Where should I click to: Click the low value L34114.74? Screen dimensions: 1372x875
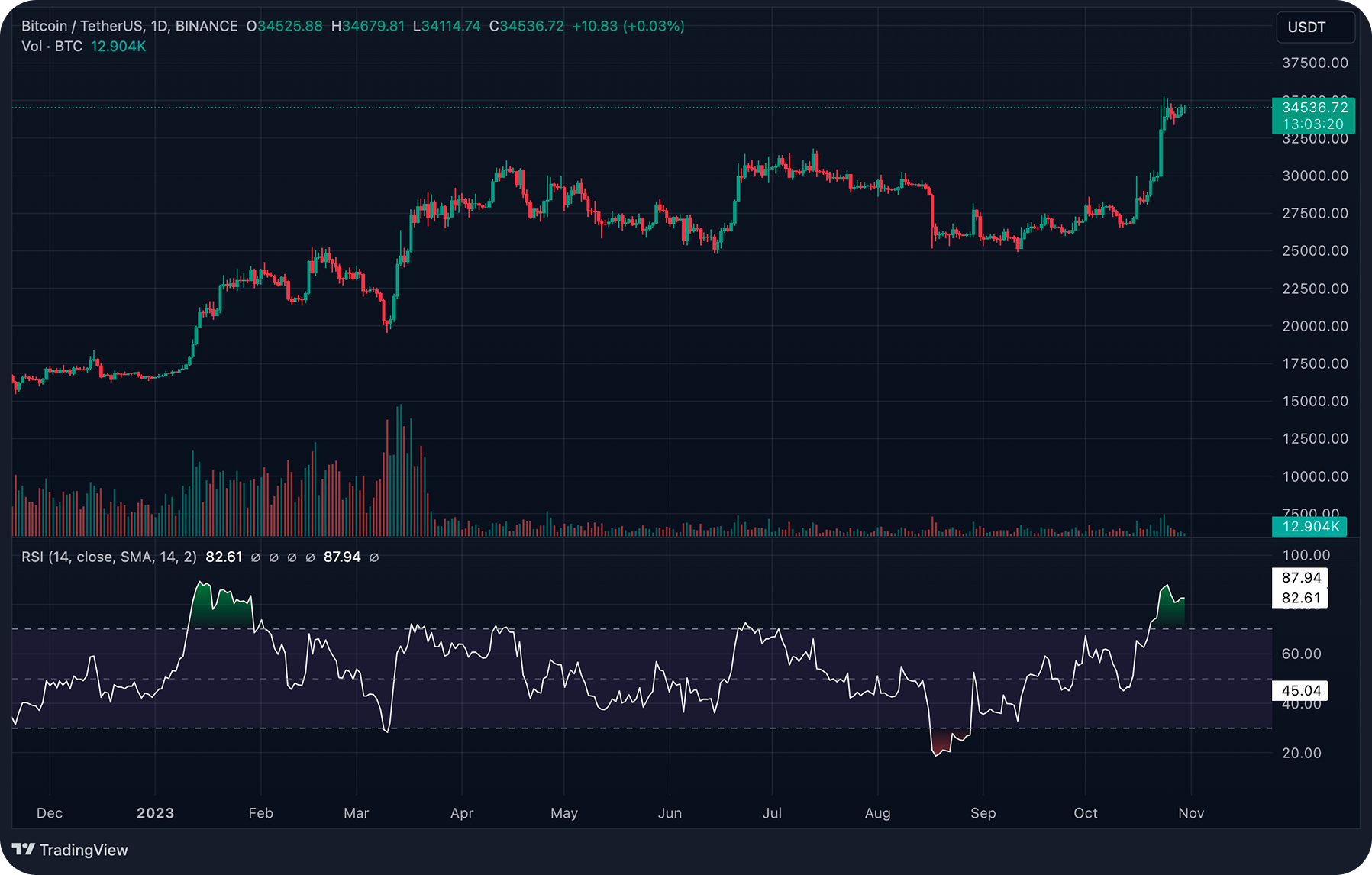click(x=447, y=26)
